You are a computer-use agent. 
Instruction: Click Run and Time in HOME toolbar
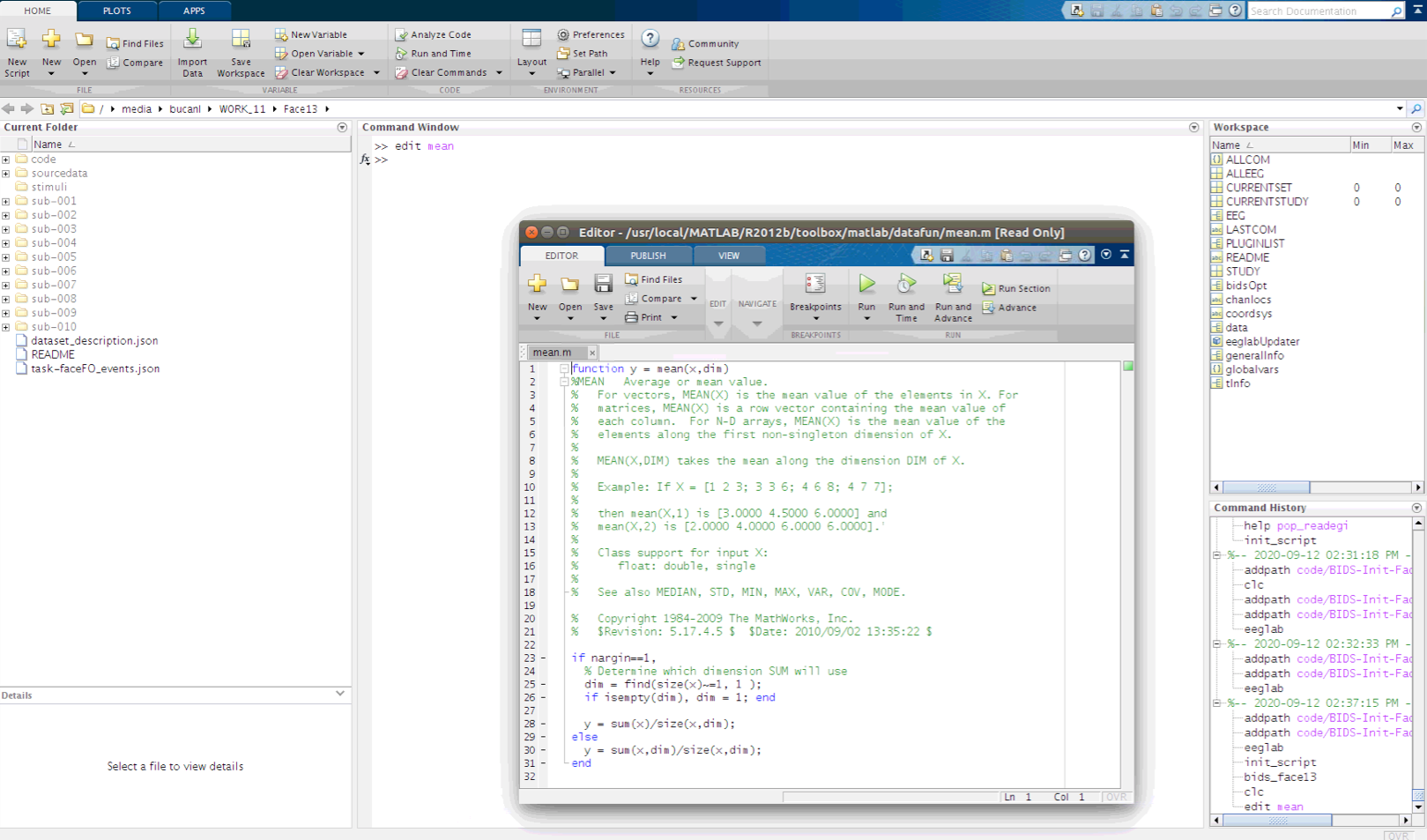click(433, 53)
